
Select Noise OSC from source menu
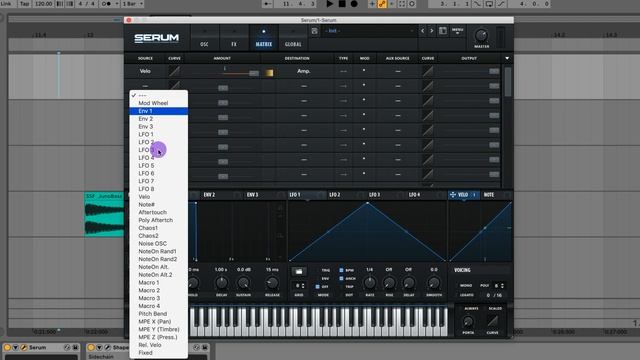[158, 243]
